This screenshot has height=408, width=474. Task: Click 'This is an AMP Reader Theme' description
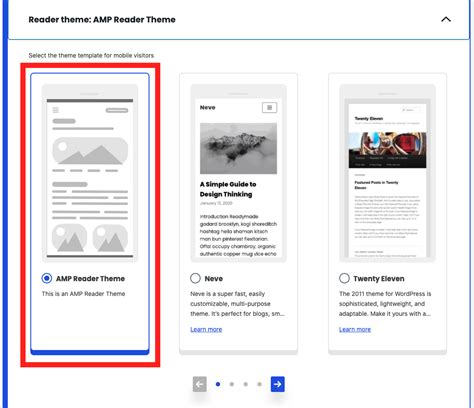(83, 294)
